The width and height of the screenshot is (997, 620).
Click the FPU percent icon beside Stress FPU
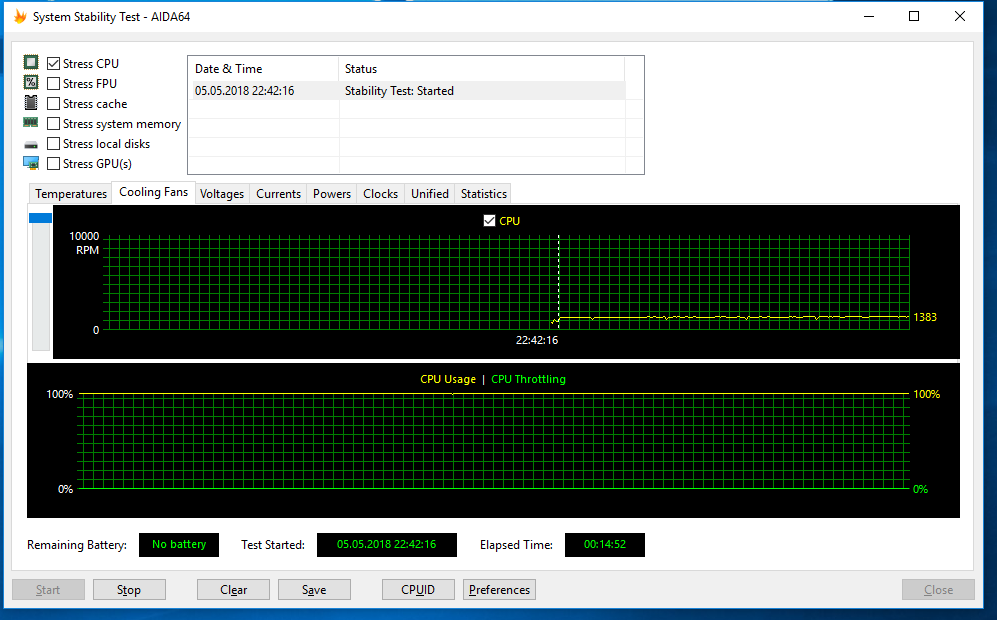31,83
